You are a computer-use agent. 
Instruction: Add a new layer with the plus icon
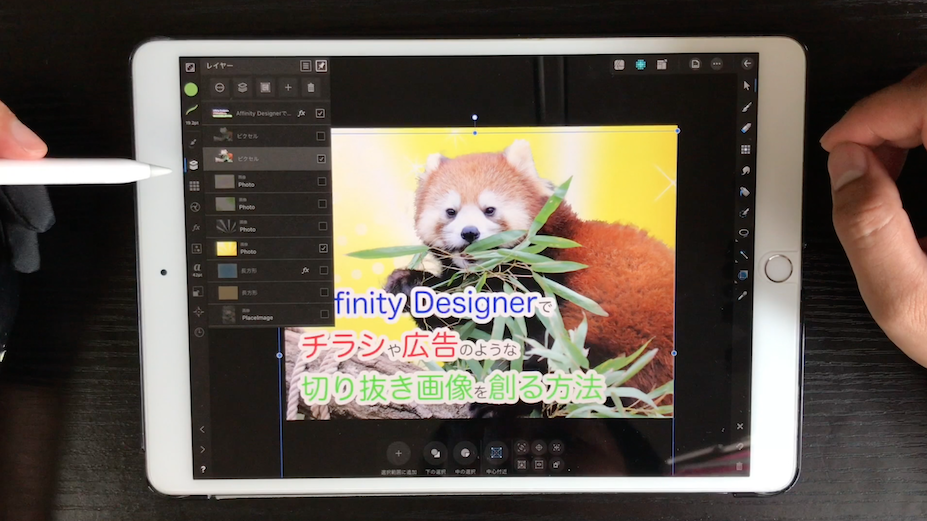pyautogui.click(x=288, y=88)
